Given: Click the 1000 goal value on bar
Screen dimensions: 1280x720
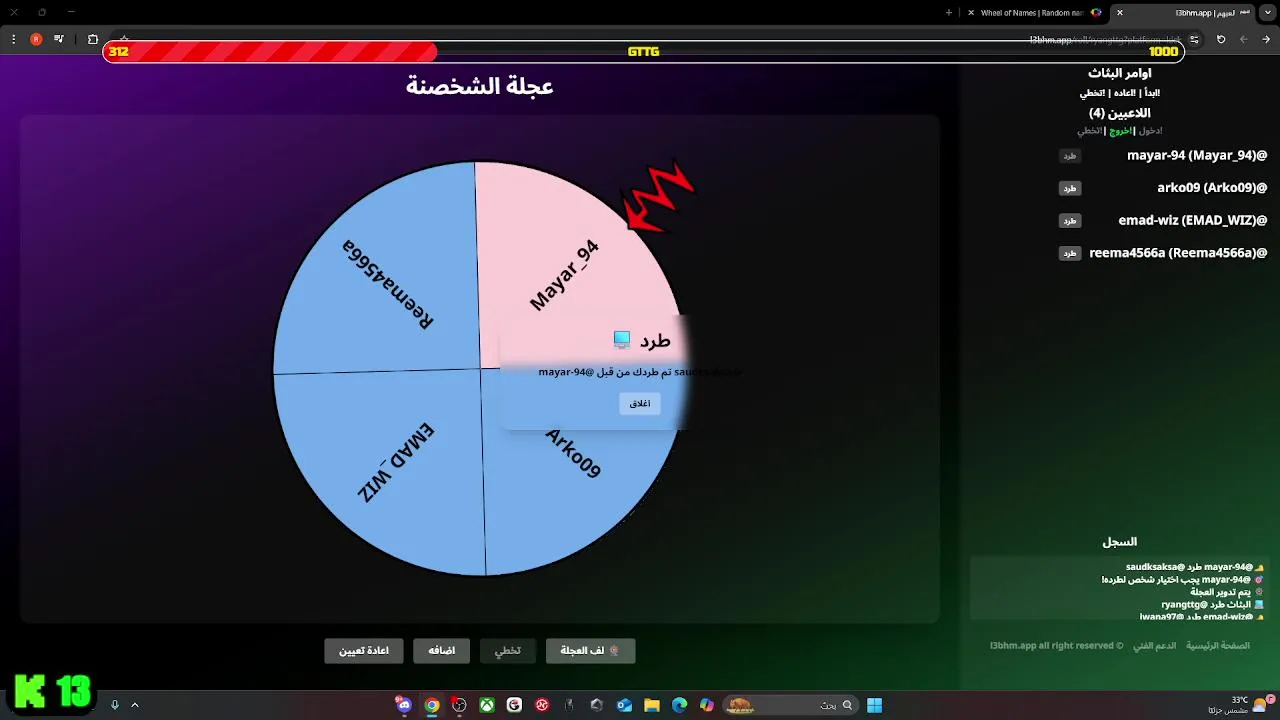Looking at the screenshot, I should 1163,52.
